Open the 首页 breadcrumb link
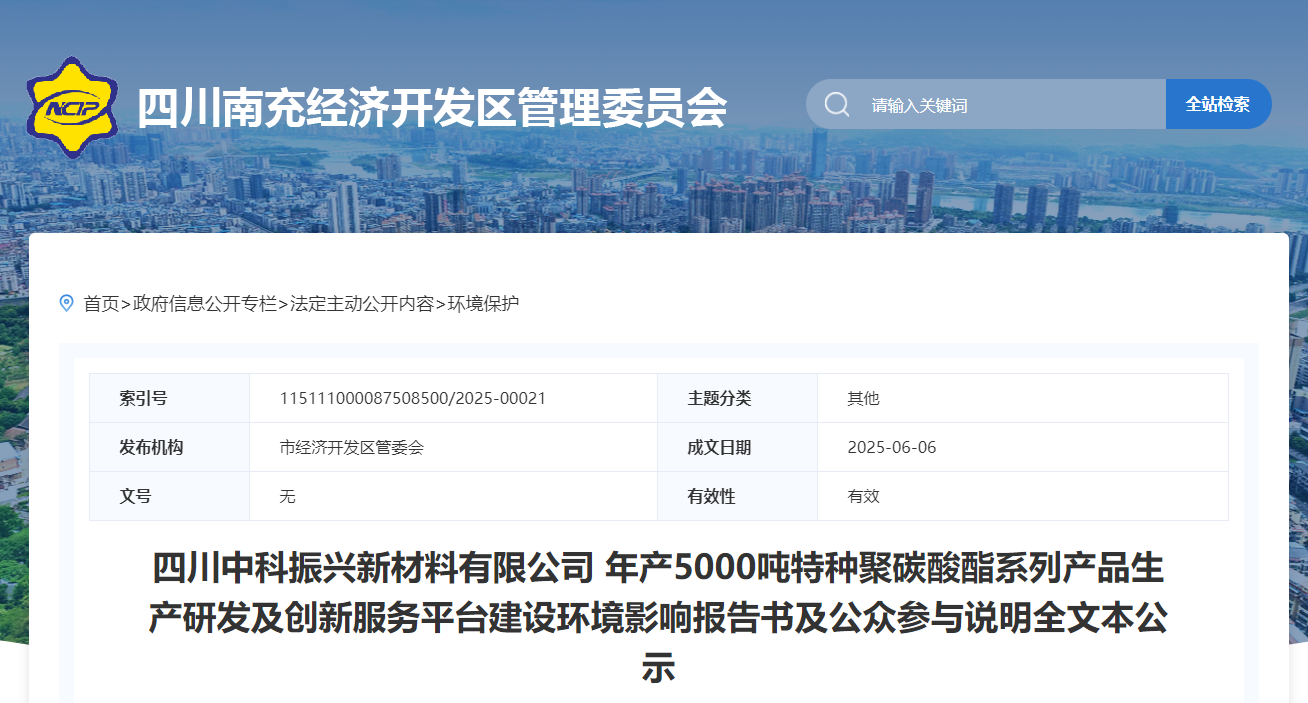 [x=101, y=303]
